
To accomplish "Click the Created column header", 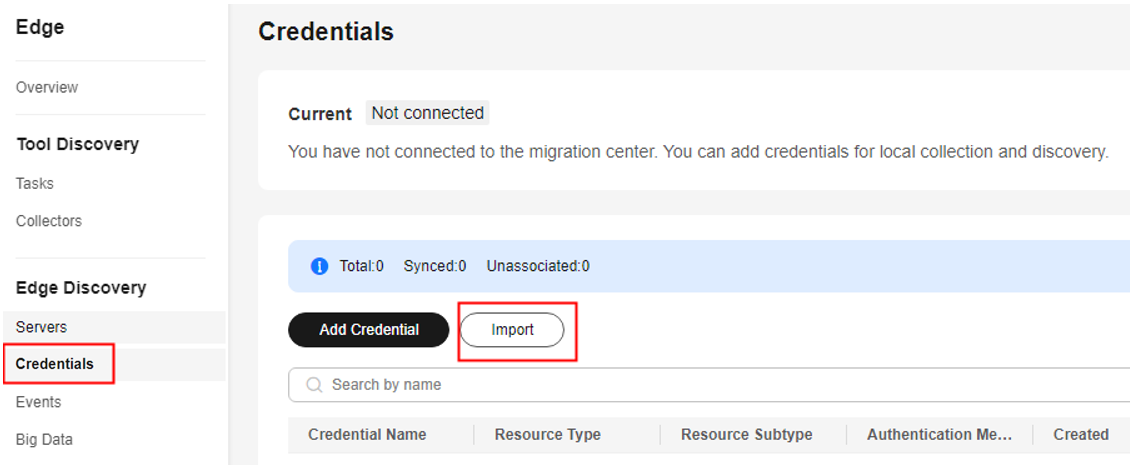I will coord(1081,435).
